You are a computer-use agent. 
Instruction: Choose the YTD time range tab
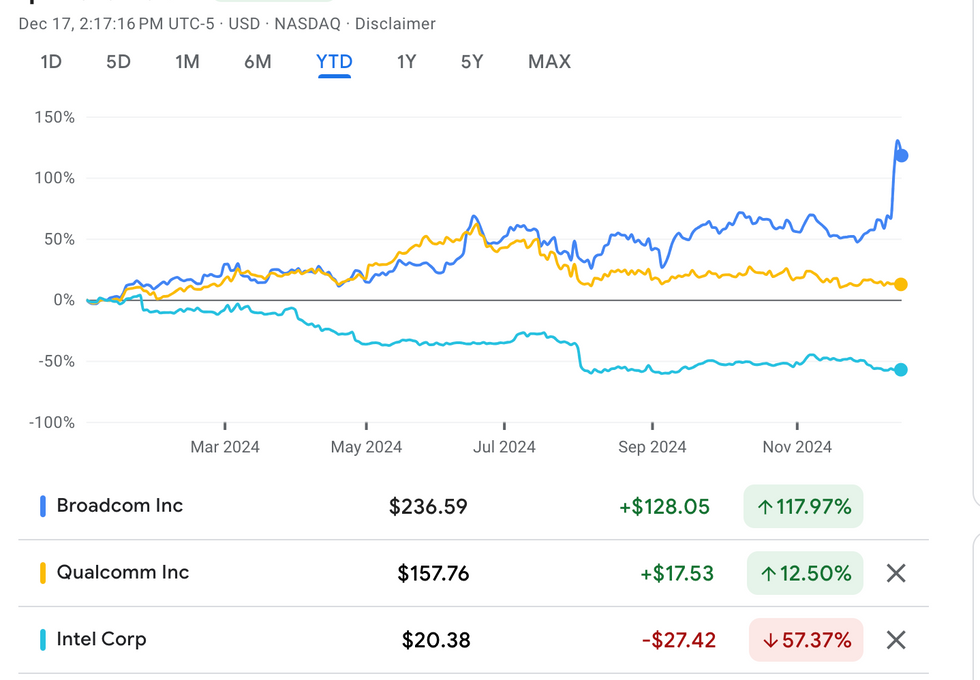[334, 62]
